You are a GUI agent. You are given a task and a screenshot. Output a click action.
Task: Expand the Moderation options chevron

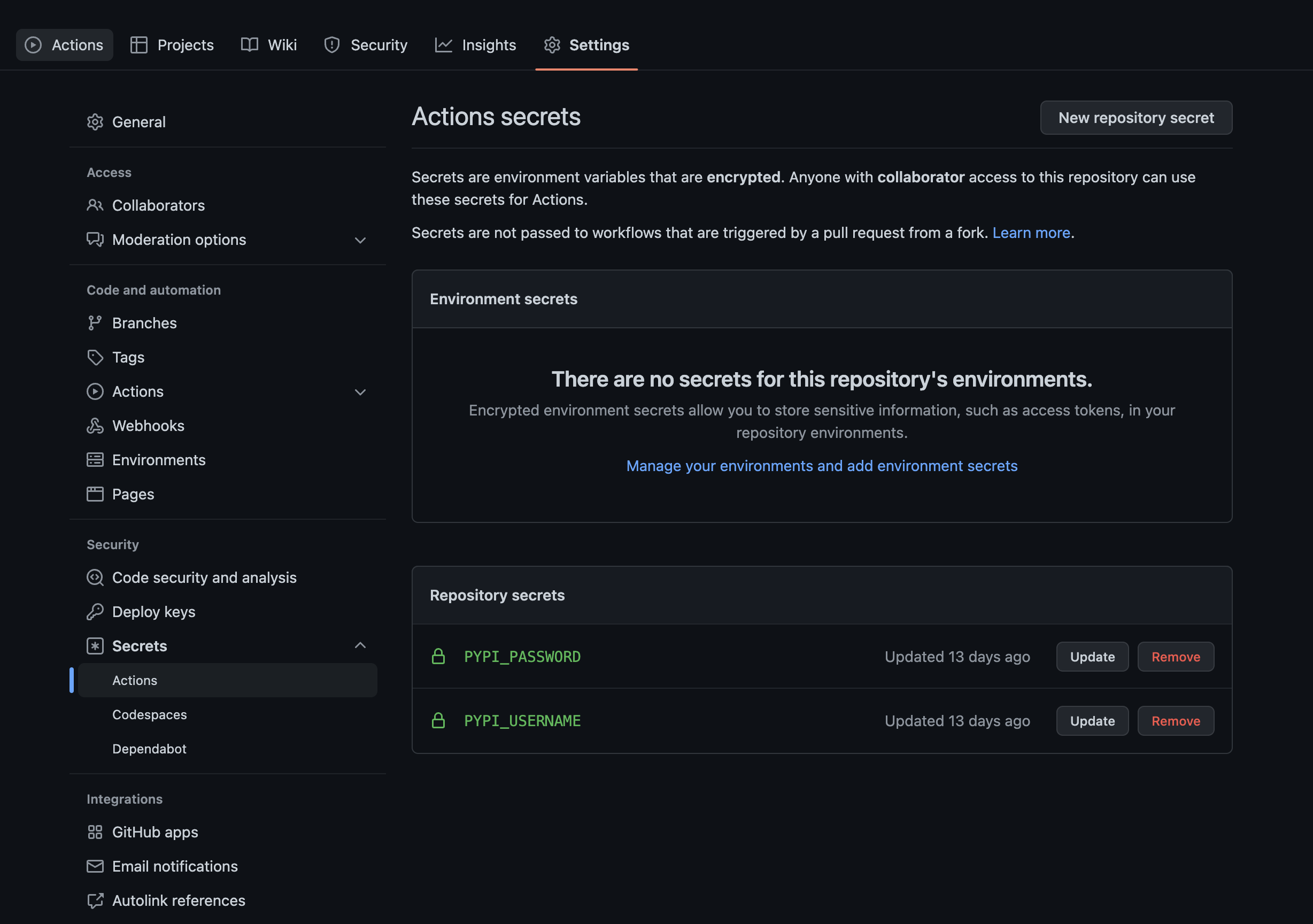360,240
